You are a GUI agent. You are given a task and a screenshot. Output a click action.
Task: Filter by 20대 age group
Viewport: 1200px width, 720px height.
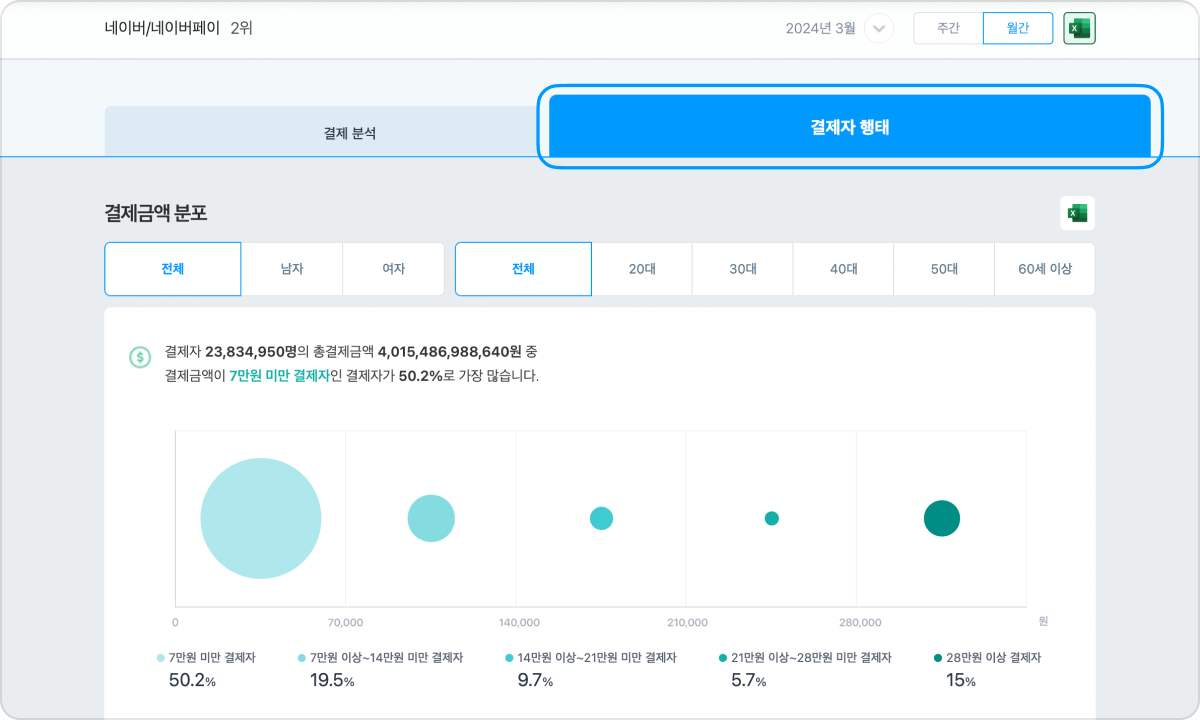tap(642, 269)
